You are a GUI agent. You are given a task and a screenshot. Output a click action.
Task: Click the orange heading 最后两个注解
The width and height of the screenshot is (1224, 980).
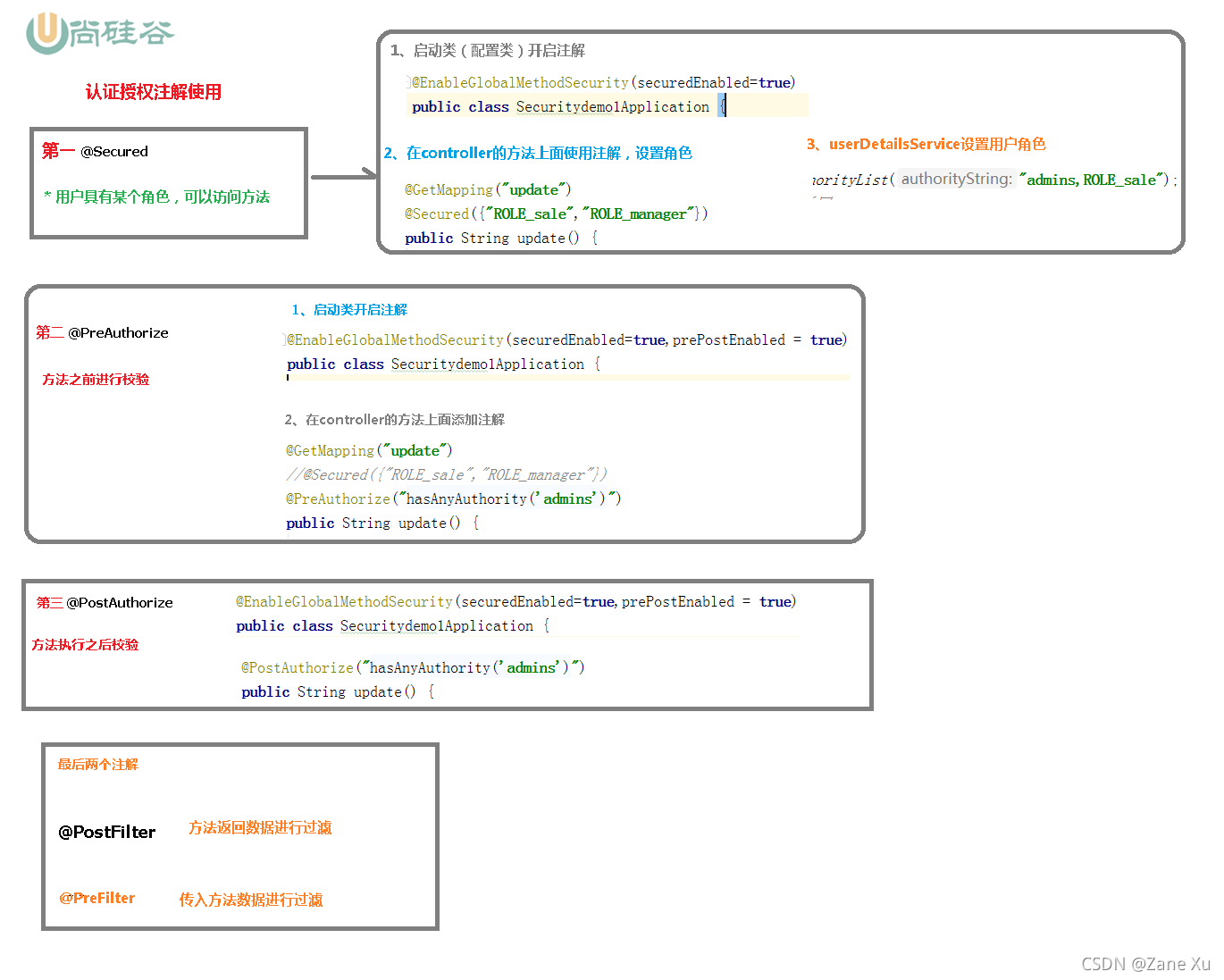98,765
